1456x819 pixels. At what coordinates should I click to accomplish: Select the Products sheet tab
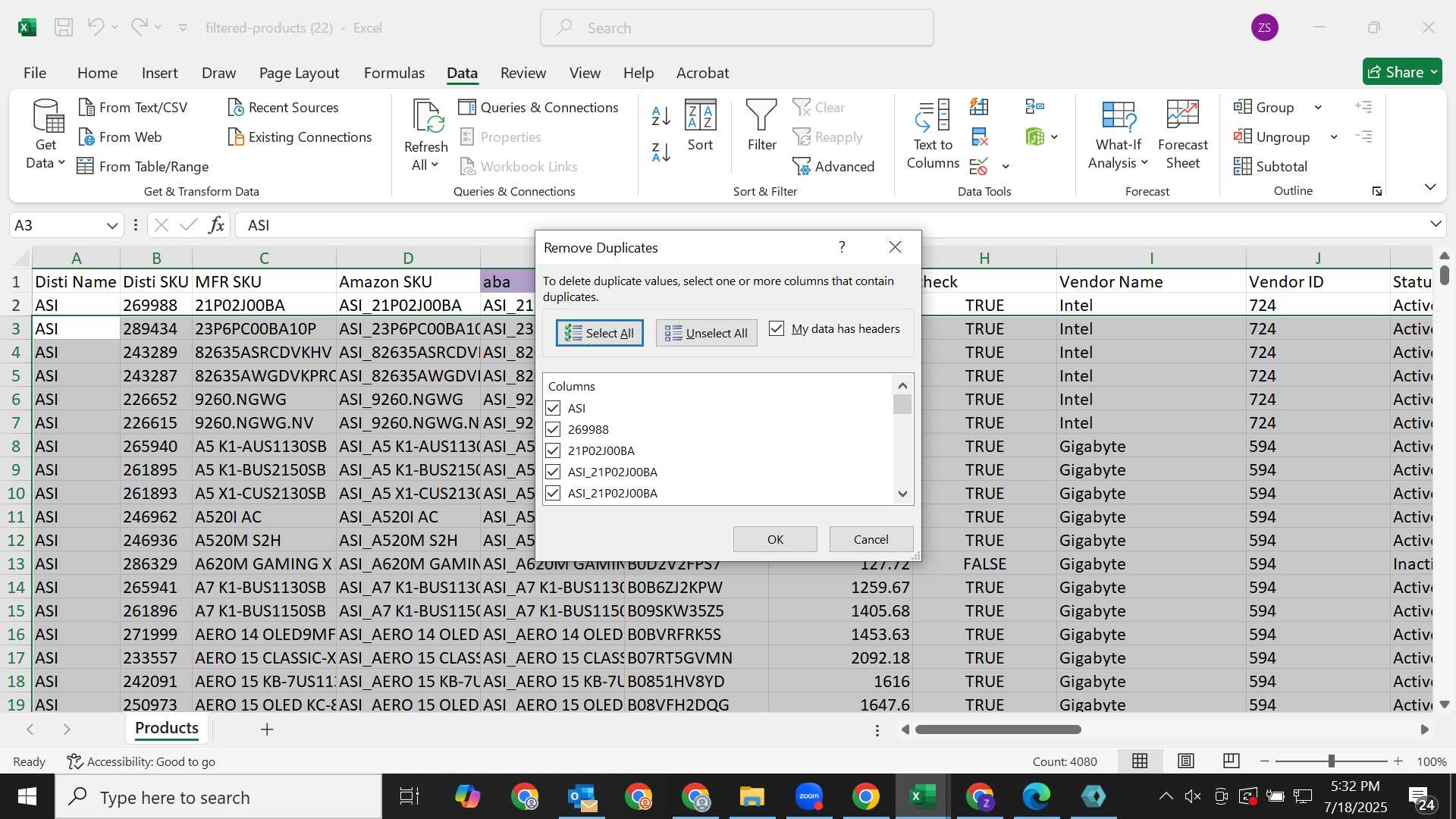[167, 728]
